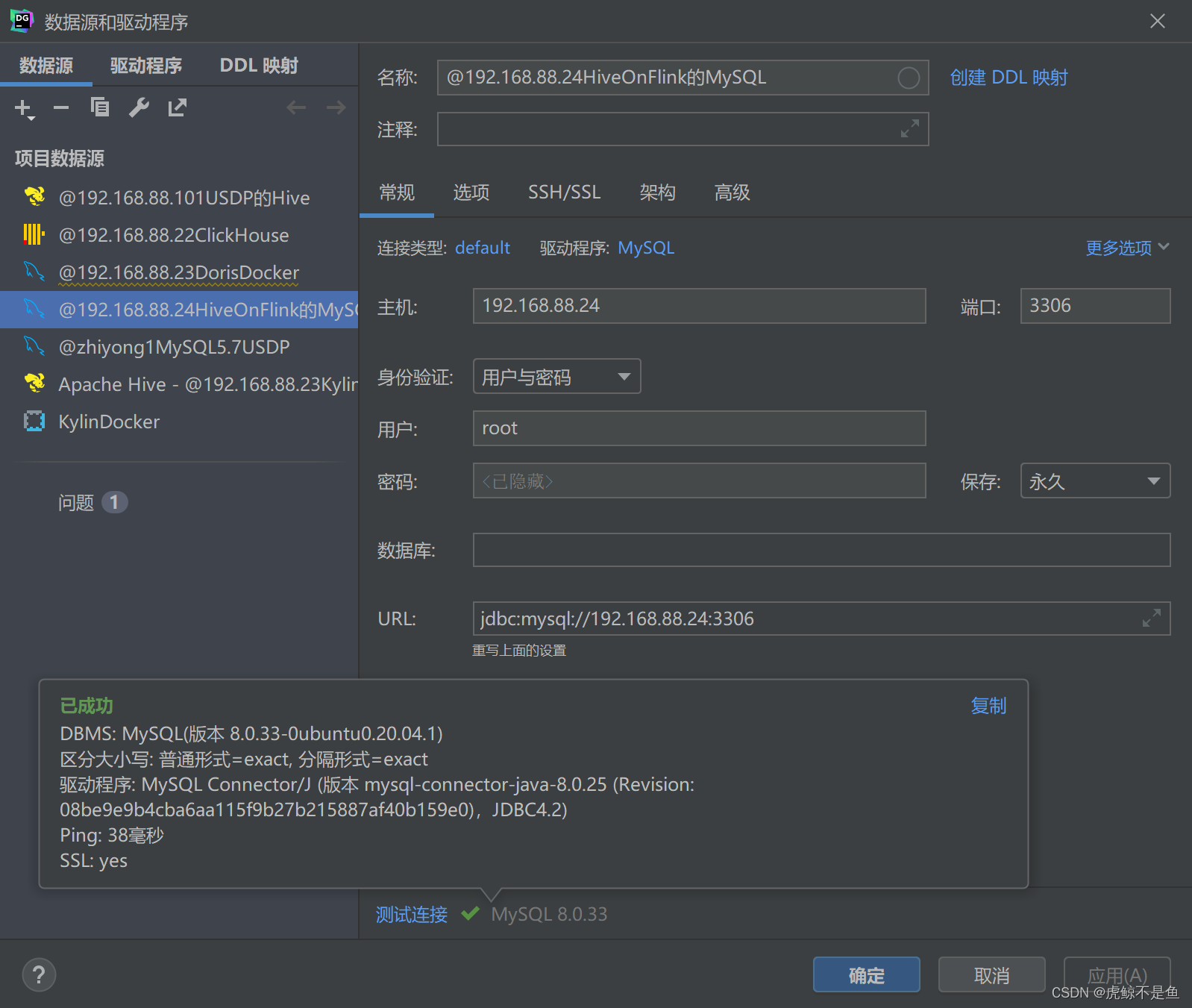Select @192.168.88.101USDP的Hive data source

179,197
